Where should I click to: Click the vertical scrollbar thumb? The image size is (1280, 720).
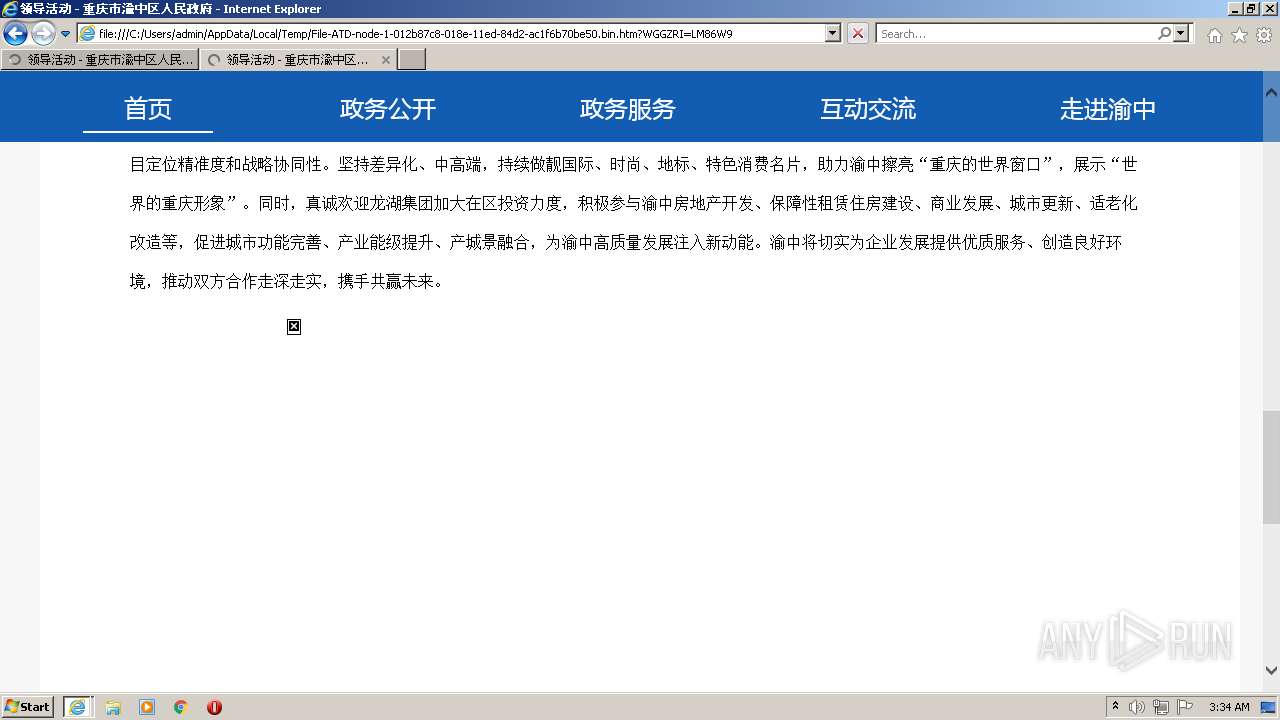pyautogui.click(x=1271, y=466)
